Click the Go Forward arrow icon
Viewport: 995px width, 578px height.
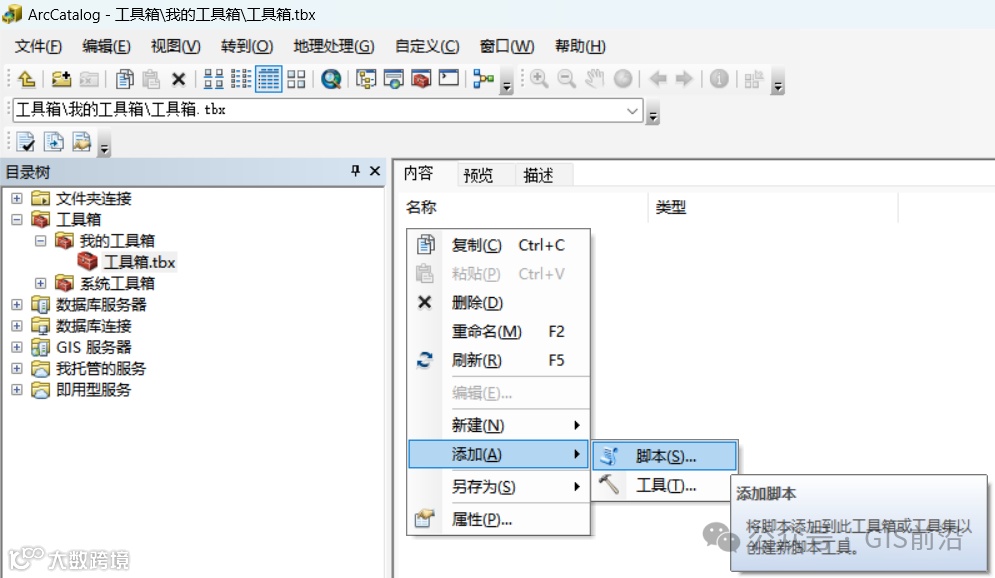pyautogui.click(x=684, y=79)
